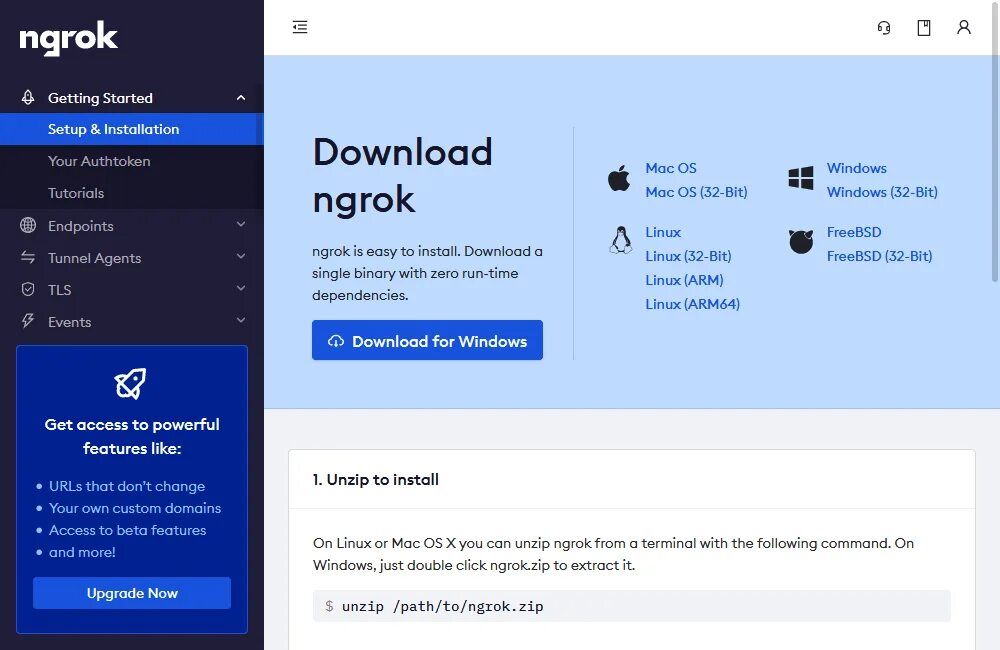Viewport: 1000px width, 650px height.
Task: Click the Download for Windows button
Action: [x=427, y=340]
